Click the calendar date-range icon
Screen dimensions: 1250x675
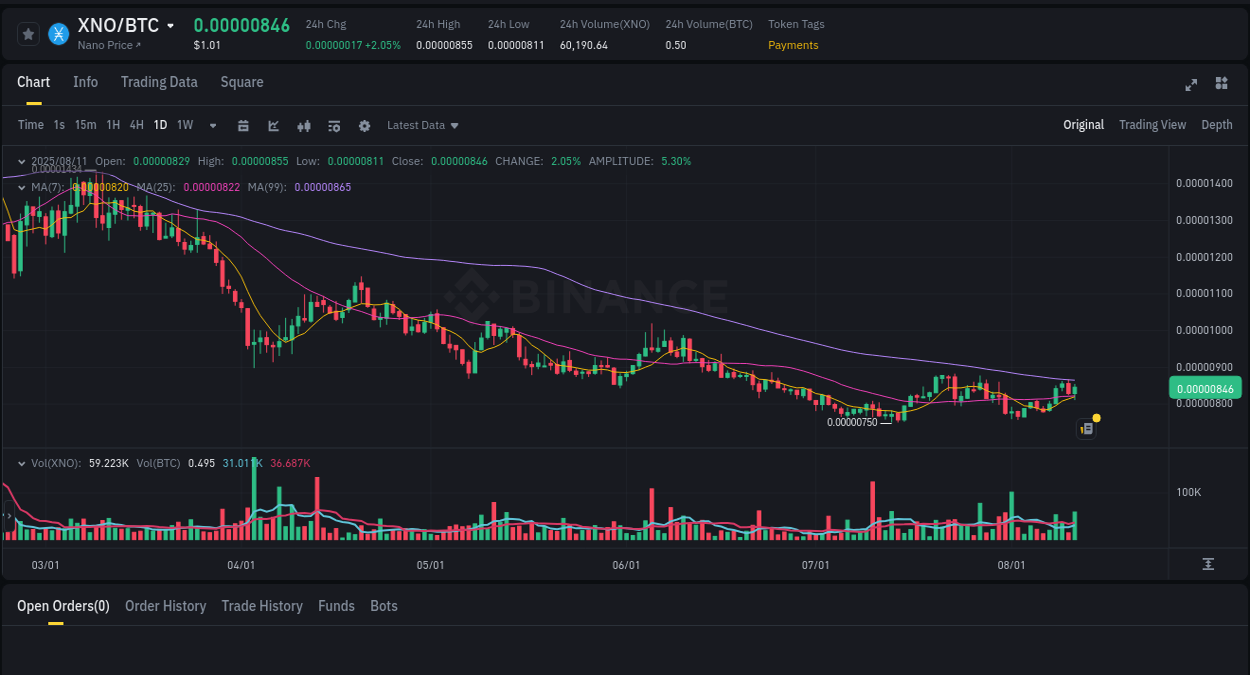243,125
